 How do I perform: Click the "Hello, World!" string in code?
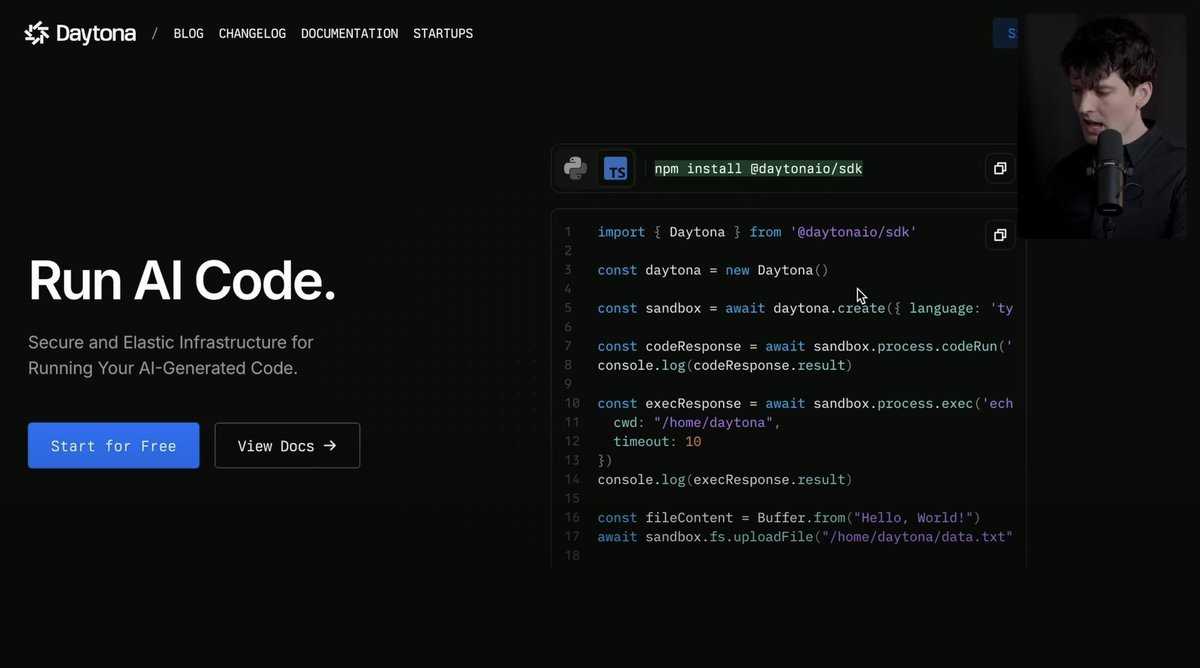916,518
